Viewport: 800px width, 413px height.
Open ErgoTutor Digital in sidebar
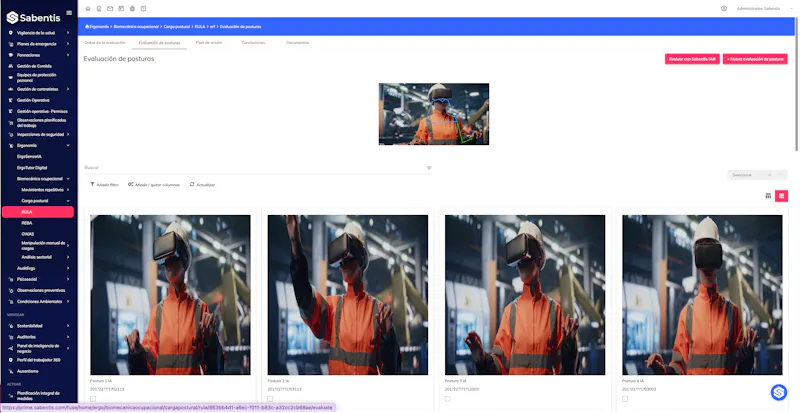32,167
